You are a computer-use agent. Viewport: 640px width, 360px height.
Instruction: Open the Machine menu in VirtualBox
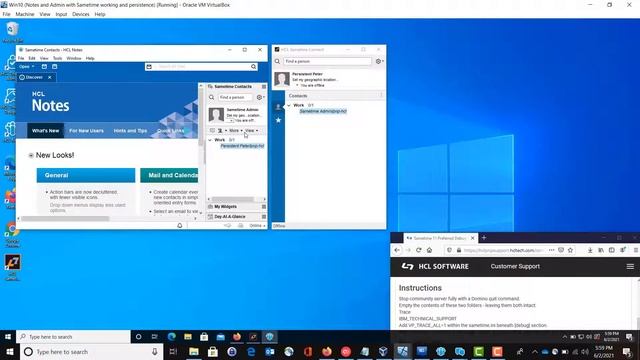click(25, 14)
